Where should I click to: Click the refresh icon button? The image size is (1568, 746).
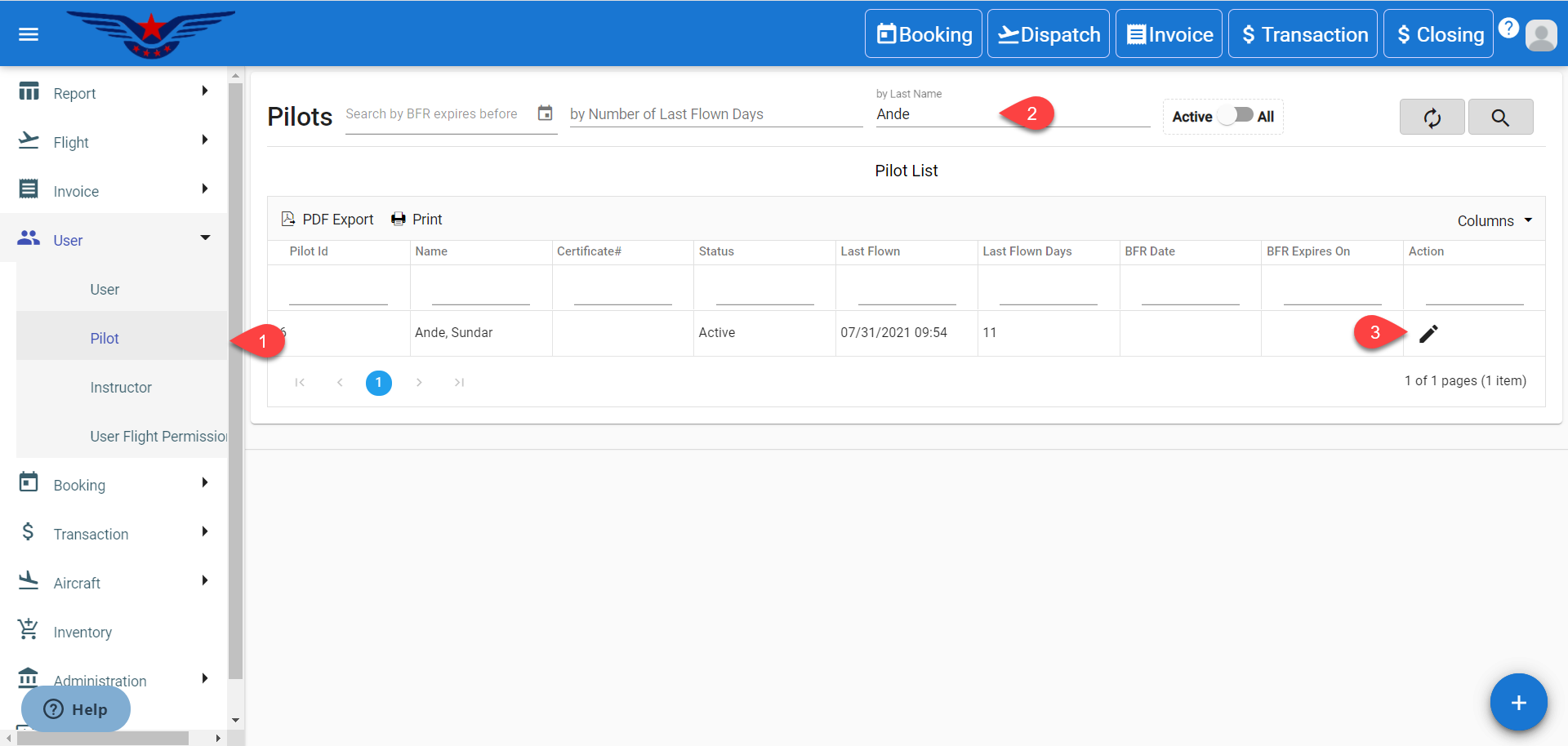pyautogui.click(x=1432, y=118)
